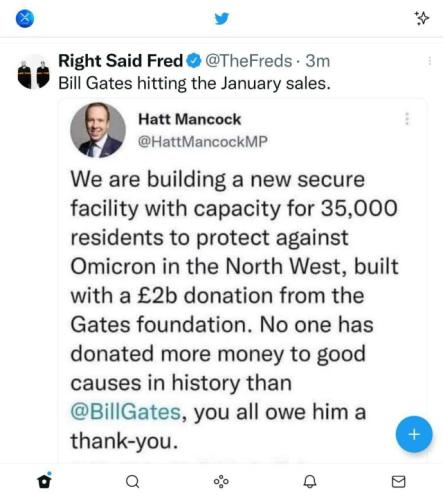Open the Spaces tab icon
Image resolution: width=443 pixels, height=500 pixels.
click(221, 482)
